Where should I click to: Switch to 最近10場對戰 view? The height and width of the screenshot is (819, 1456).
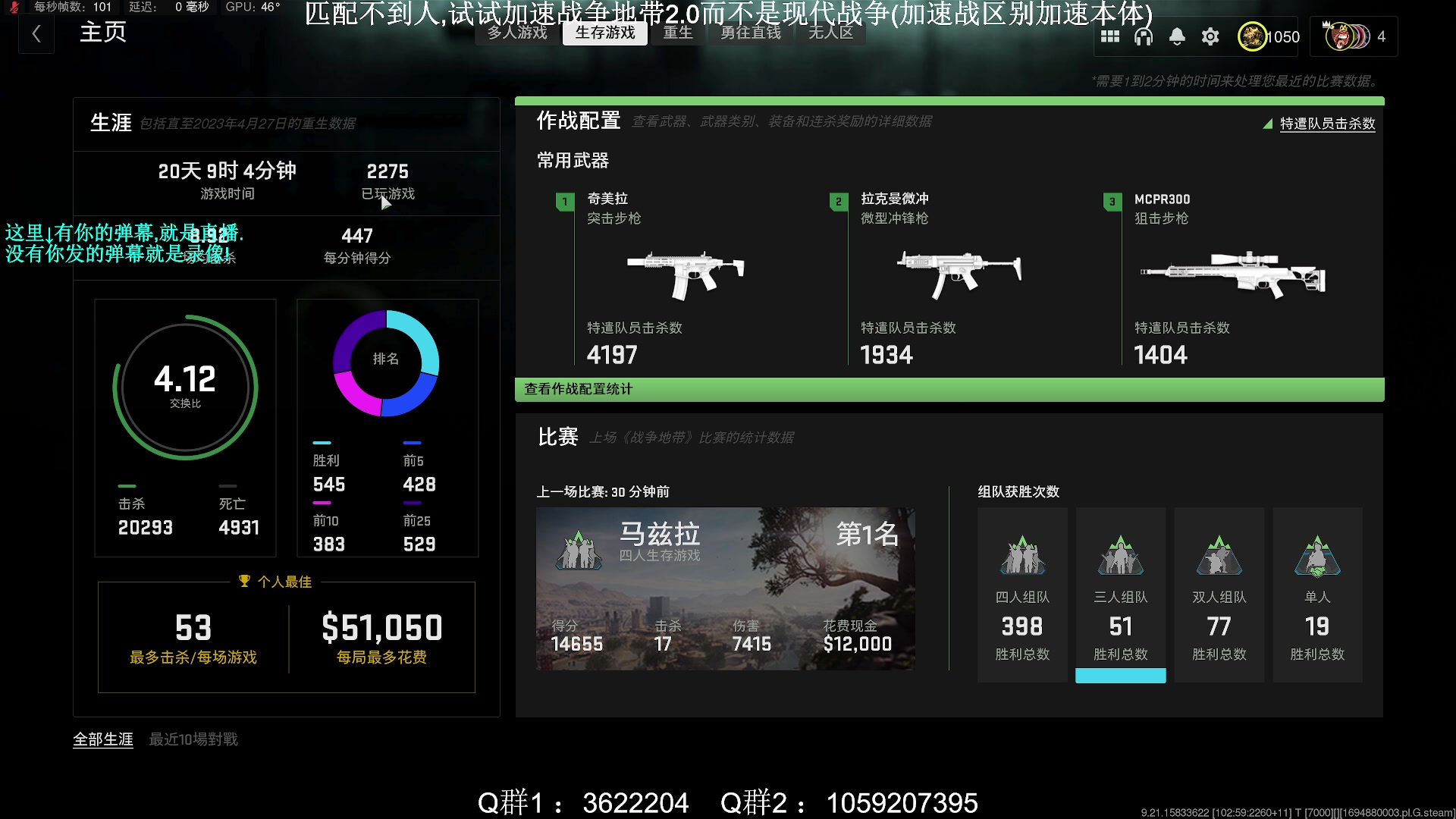[x=193, y=739]
